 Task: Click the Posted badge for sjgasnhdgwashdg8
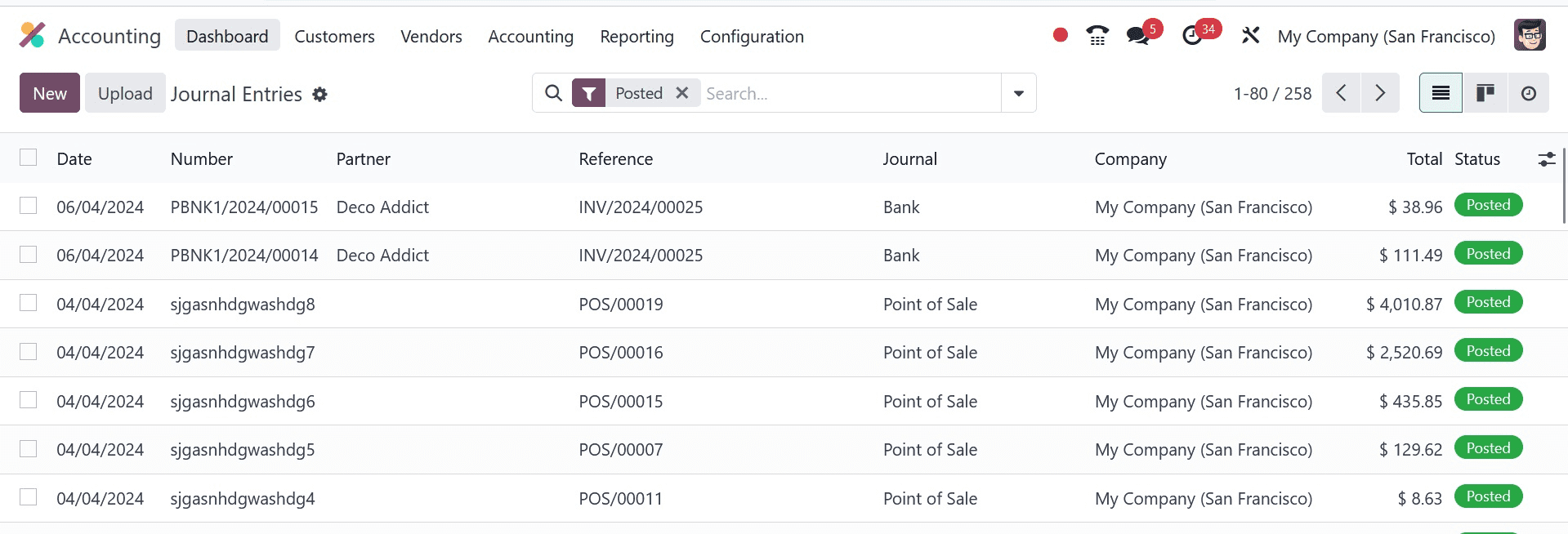click(x=1488, y=302)
